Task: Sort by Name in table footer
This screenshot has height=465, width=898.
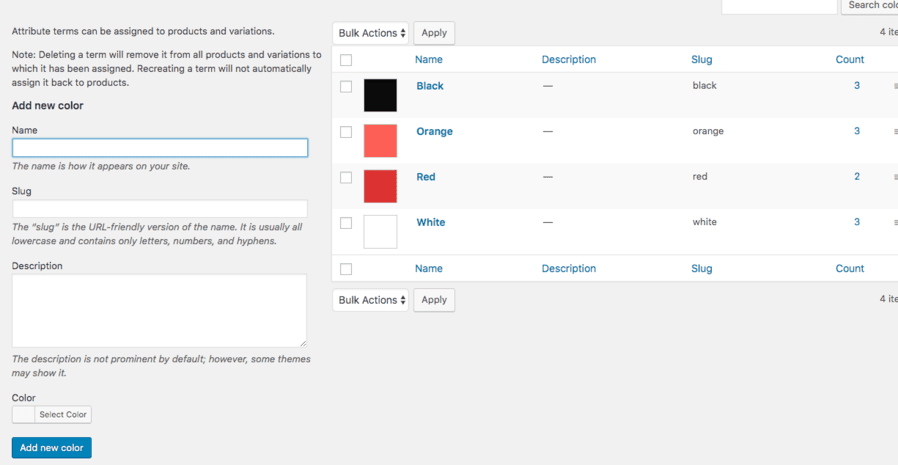Action: coord(429,269)
